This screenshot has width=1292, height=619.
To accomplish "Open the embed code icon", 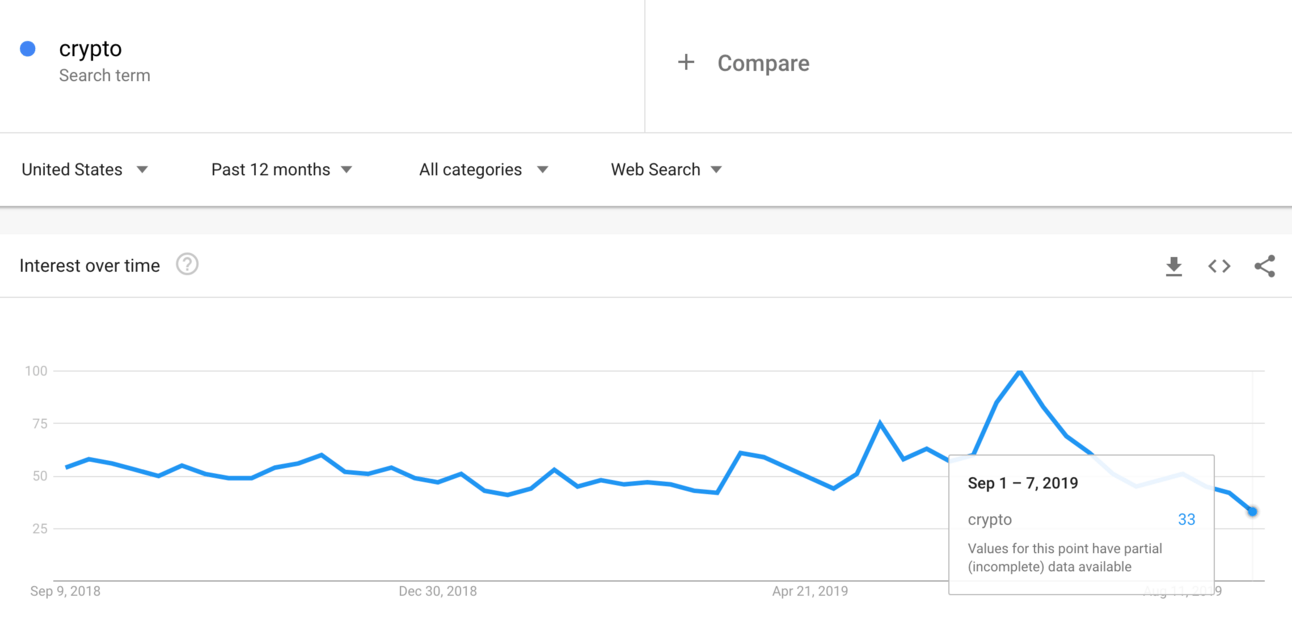I will click(1219, 266).
